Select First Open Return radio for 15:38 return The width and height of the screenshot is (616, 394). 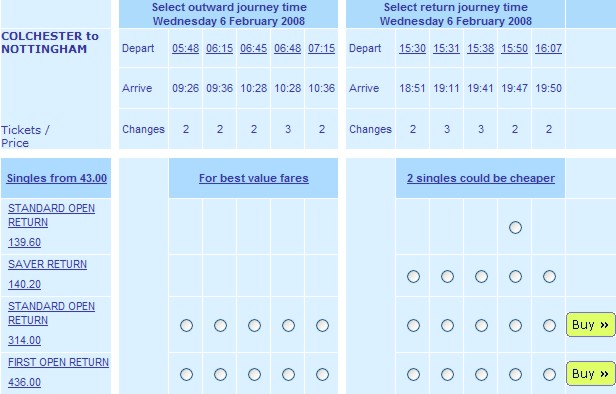(x=481, y=374)
